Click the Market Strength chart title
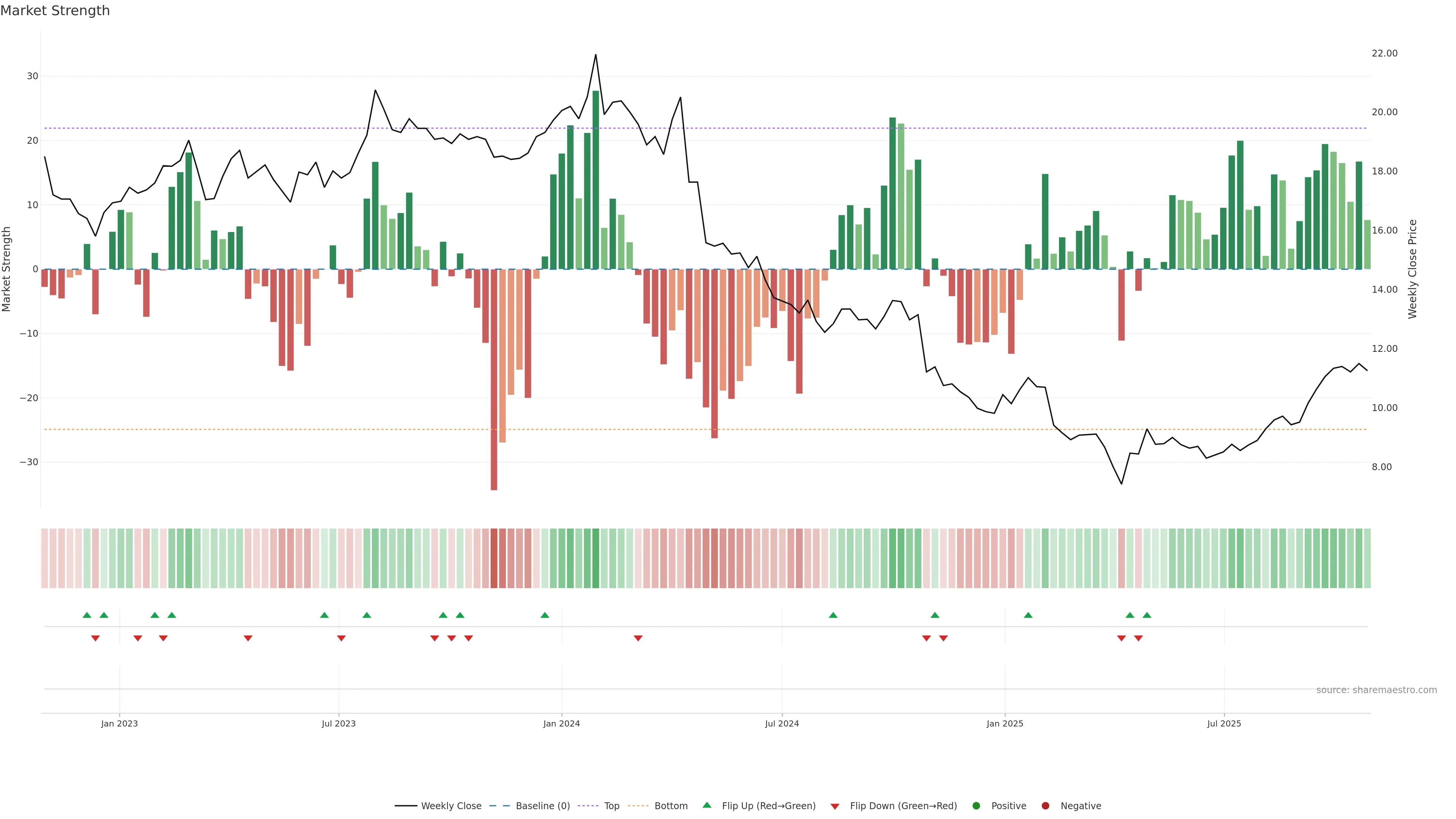This screenshot has width=1456, height=819. tap(55, 10)
